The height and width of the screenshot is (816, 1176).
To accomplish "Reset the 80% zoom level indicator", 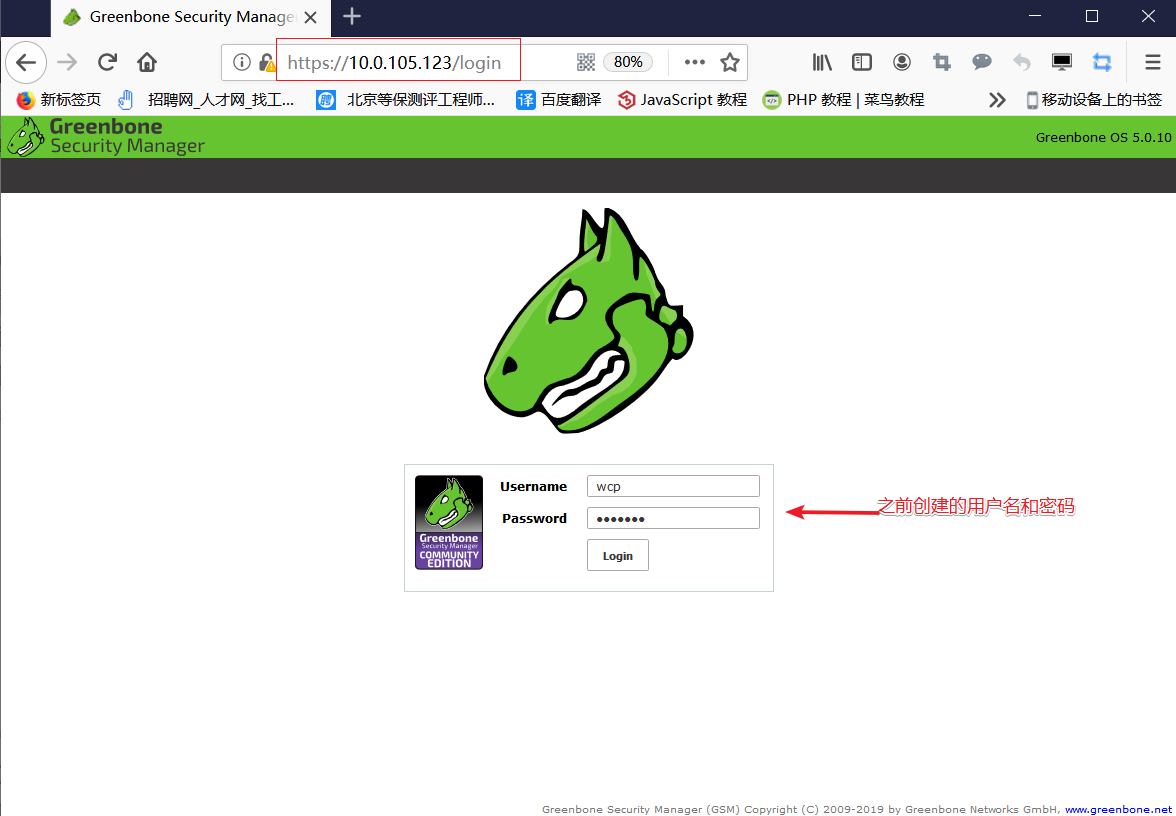I will [x=628, y=62].
